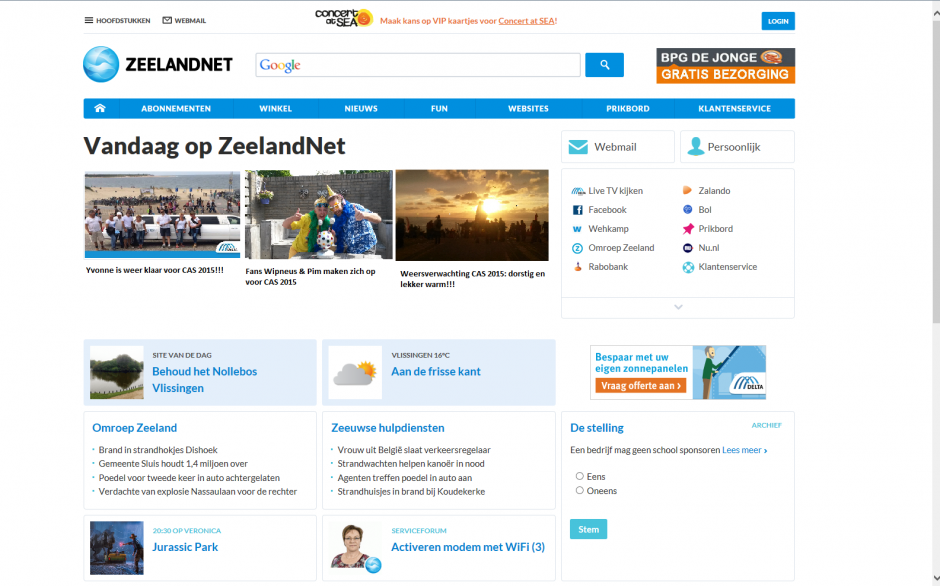This screenshot has width=940, height=586.
Task: Open Behoud het Nollebos Vlissingen link
Action: tap(204, 380)
